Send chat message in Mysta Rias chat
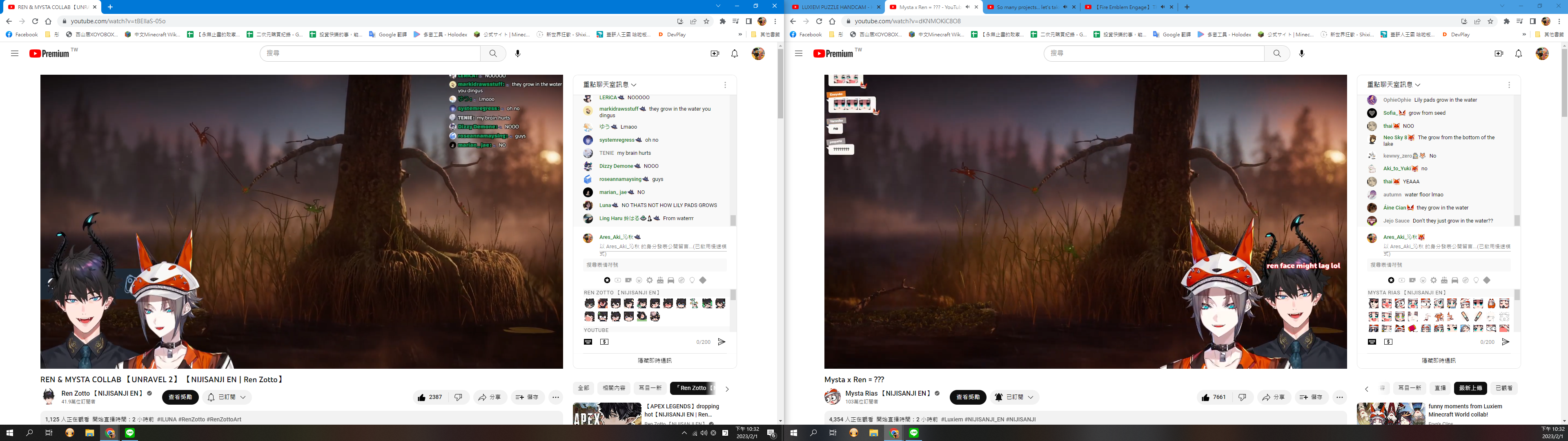Viewport: 1568px width, 441px height. tap(1505, 342)
